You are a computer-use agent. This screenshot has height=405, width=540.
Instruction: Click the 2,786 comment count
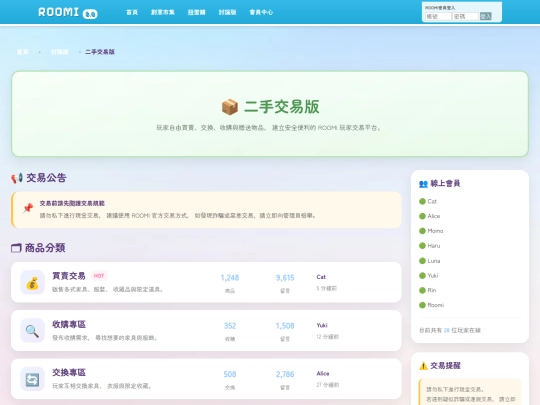point(285,374)
